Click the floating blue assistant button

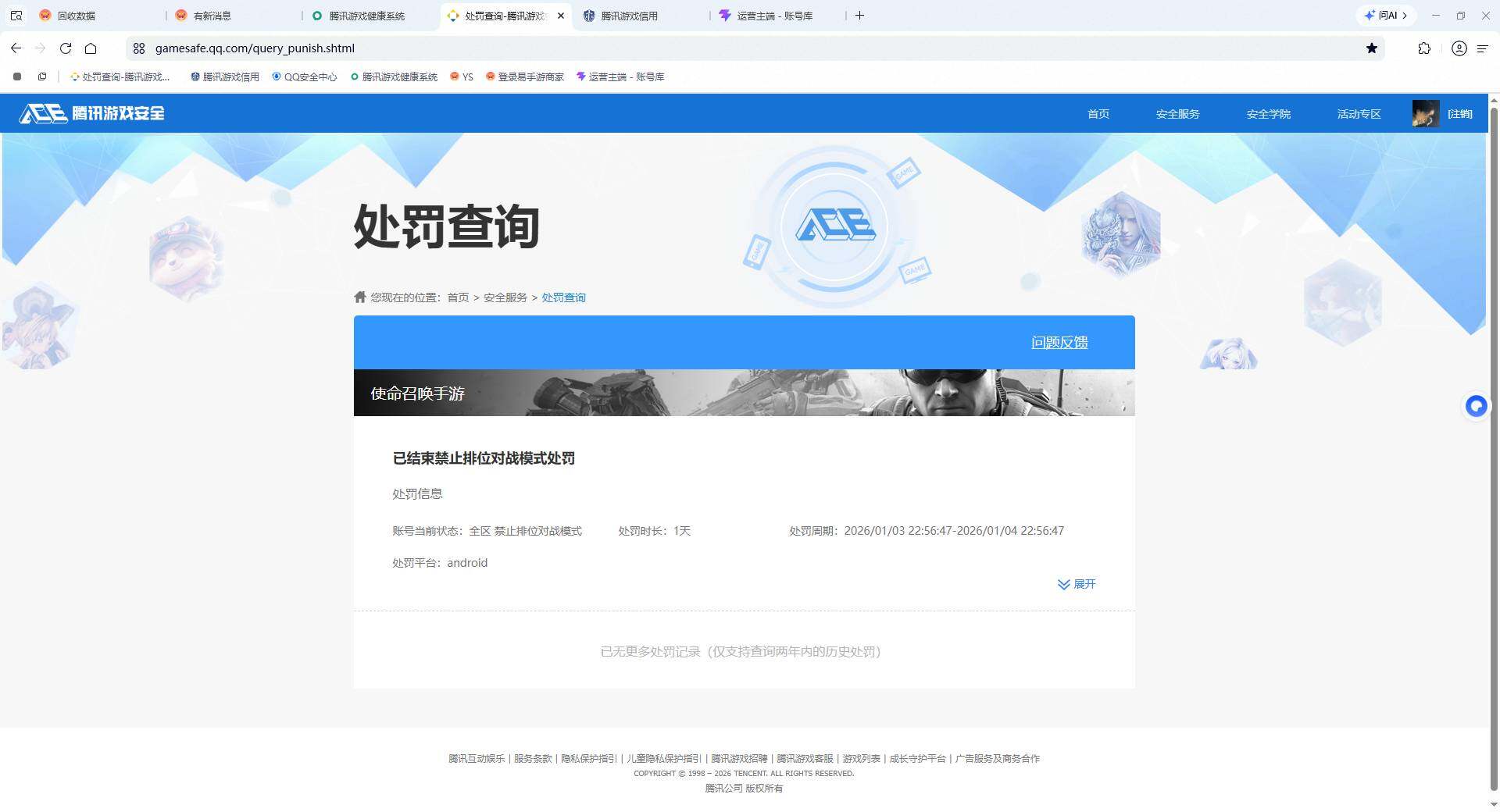1476,406
